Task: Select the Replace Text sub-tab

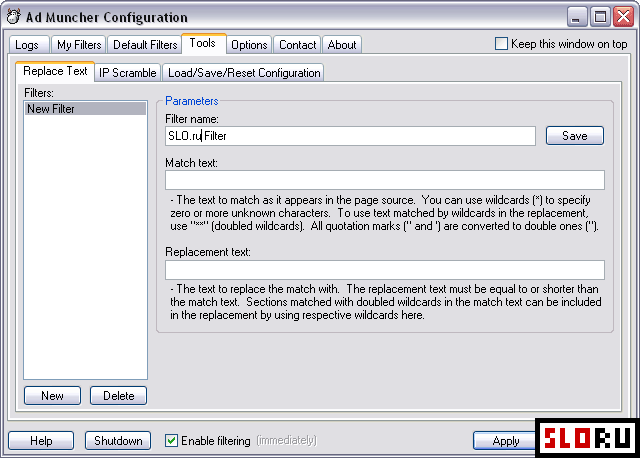Action: click(x=55, y=71)
